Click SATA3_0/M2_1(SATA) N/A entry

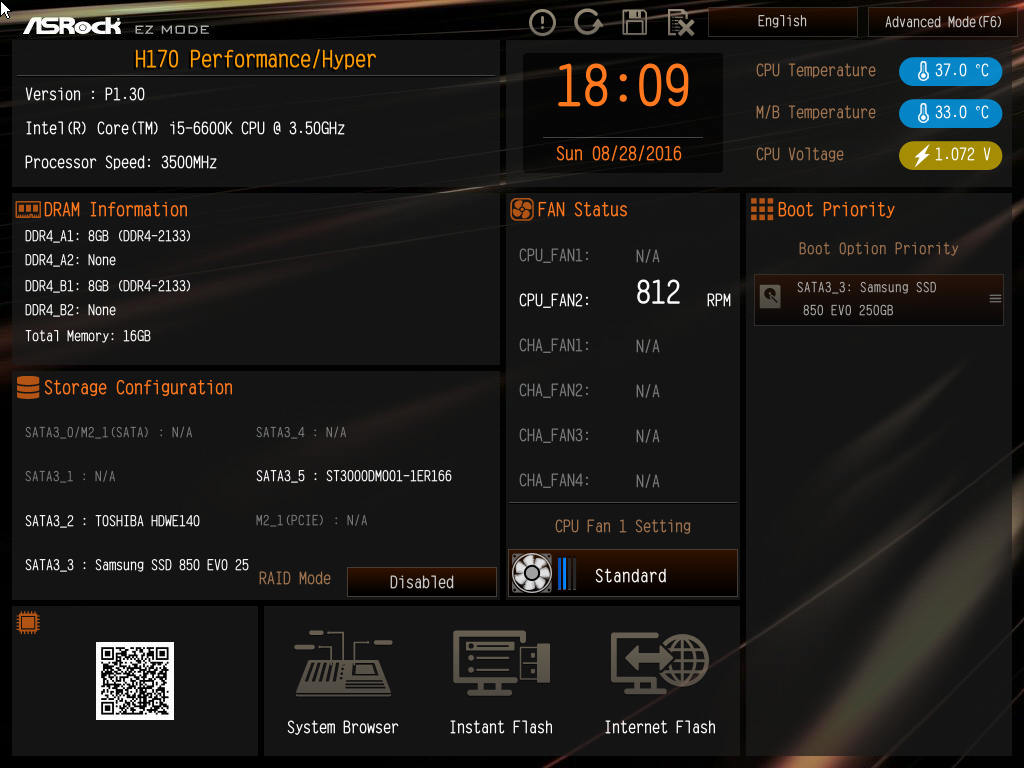pyautogui.click(x=108, y=432)
